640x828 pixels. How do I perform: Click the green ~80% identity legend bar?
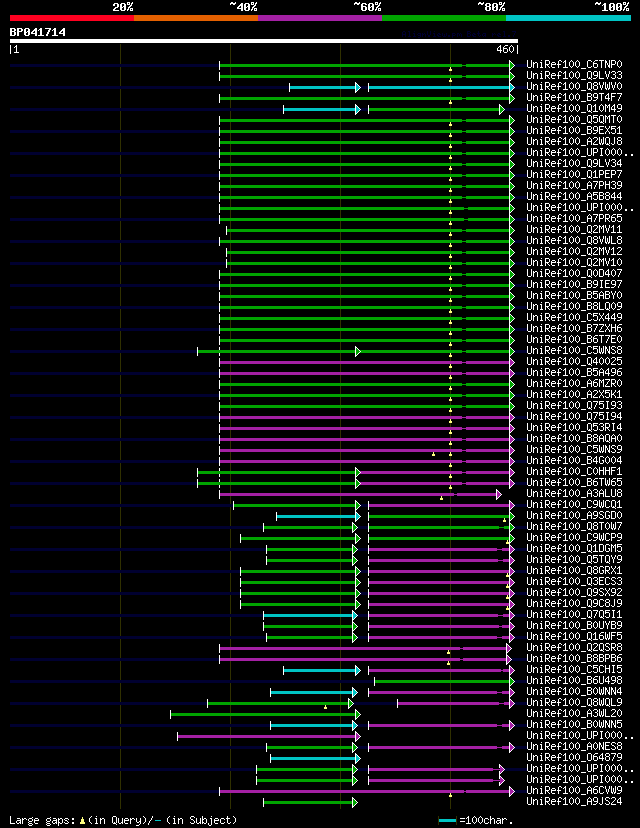pos(444,18)
